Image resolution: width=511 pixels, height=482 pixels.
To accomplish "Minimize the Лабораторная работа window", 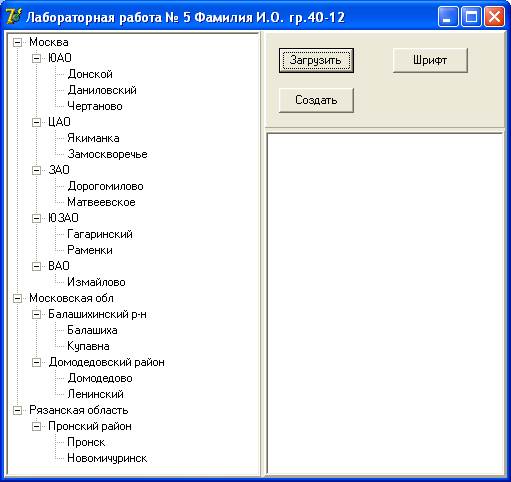I will (448, 17).
